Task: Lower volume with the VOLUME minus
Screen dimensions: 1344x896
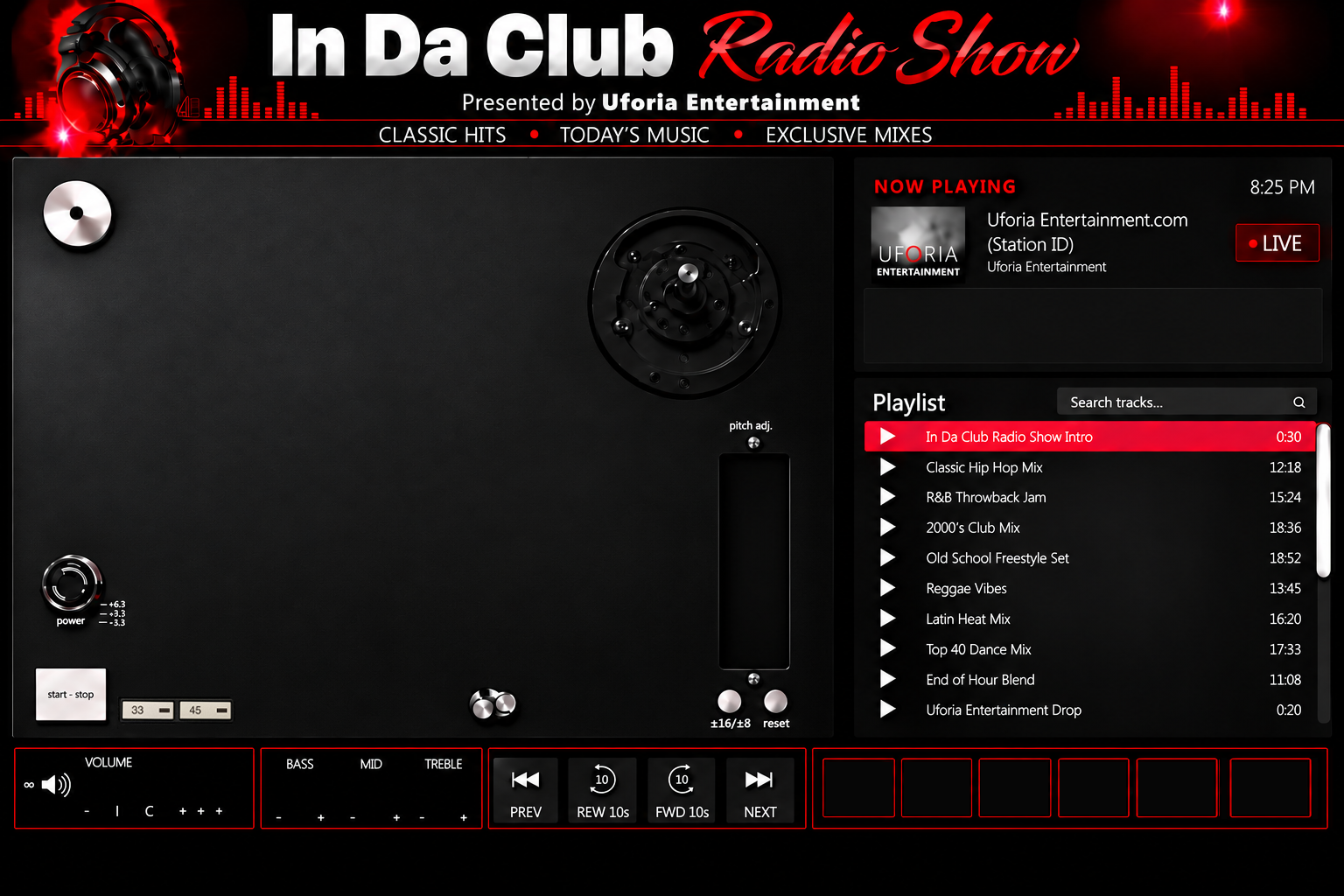Action: 87,812
